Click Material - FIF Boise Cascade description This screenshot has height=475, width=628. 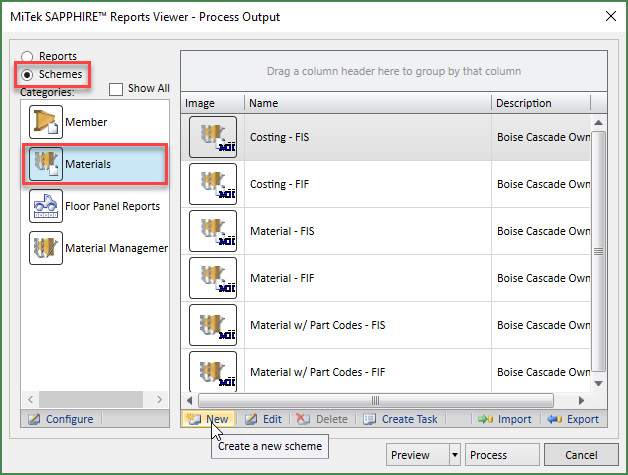tap(541, 278)
